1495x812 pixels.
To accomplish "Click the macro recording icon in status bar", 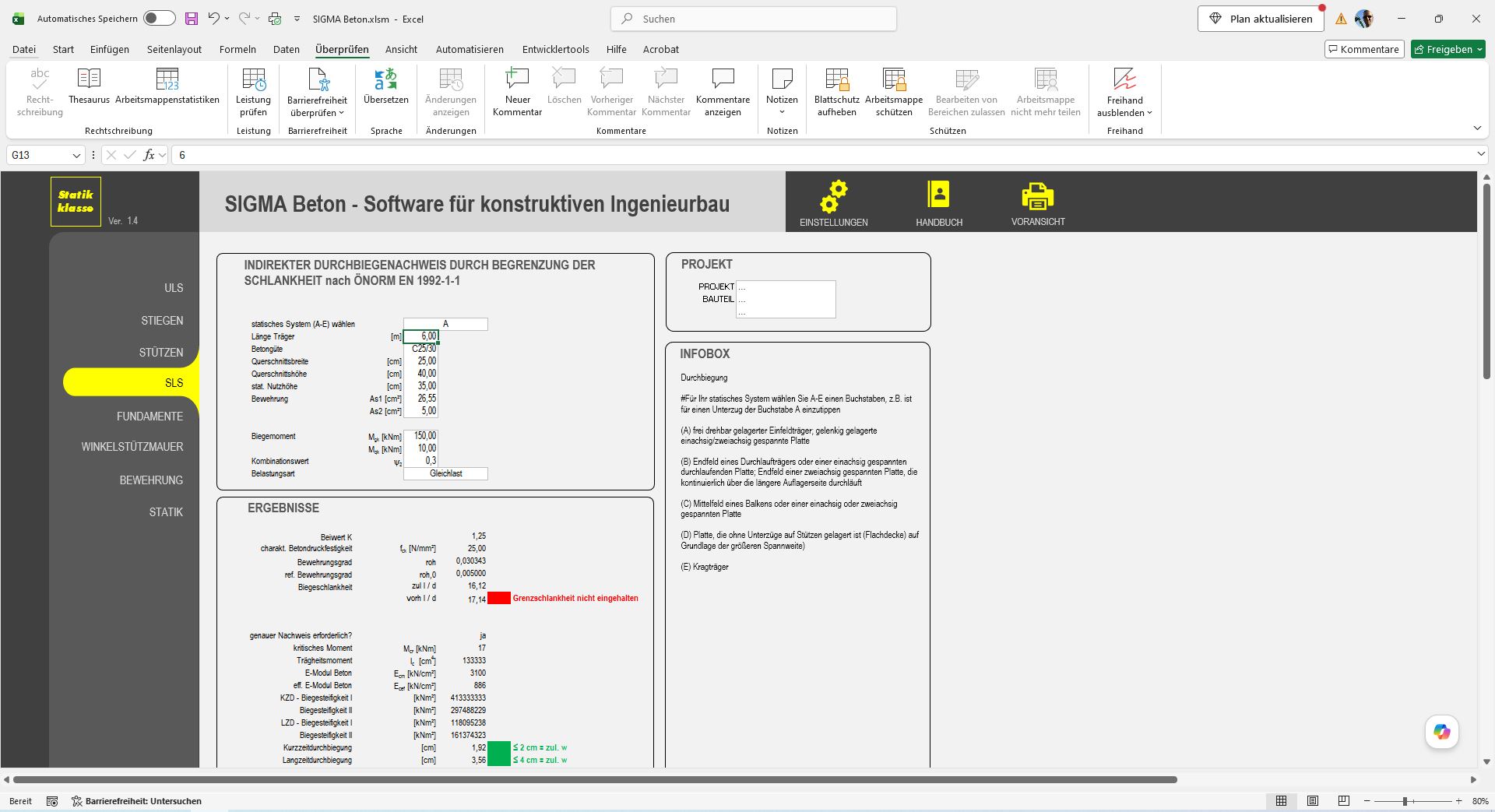I will click(52, 801).
